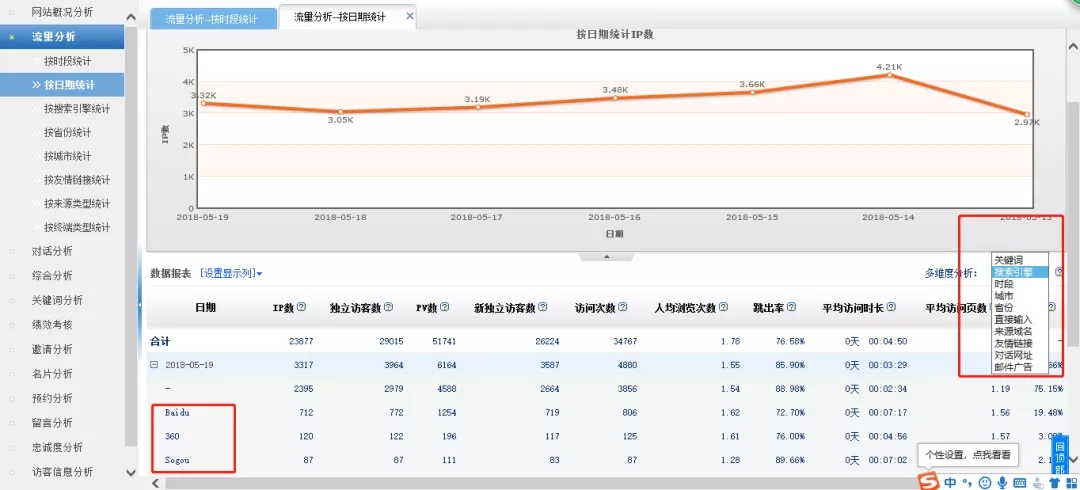Click the help icon beside 跳出率 header
1080x490 pixels.
click(x=793, y=307)
